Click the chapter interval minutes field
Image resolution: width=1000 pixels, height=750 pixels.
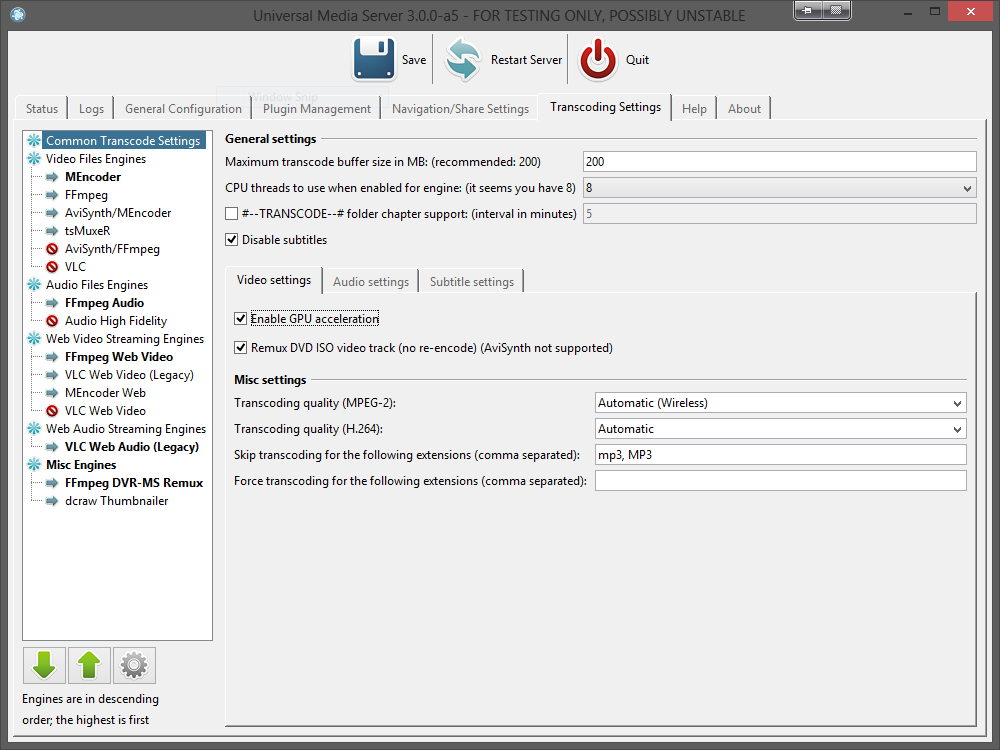tap(779, 214)
